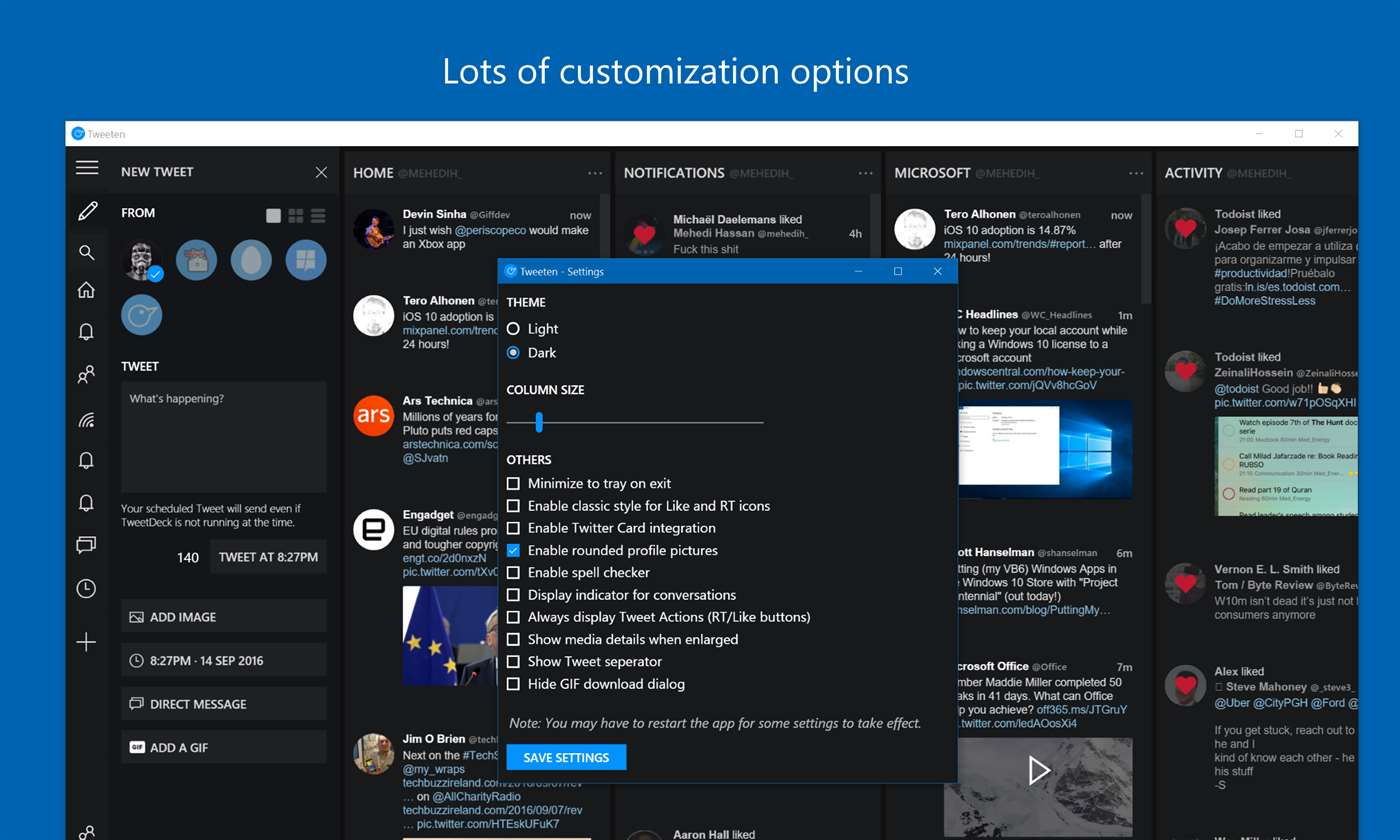Select the single large account view icon
The image size is (1400, 840).
273,215
